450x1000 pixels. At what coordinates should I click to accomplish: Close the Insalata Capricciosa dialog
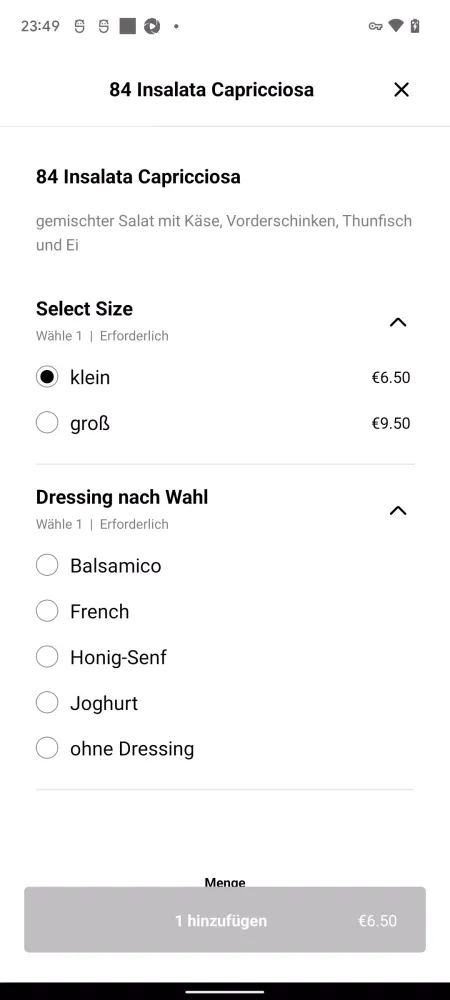(x=401, y=90)
